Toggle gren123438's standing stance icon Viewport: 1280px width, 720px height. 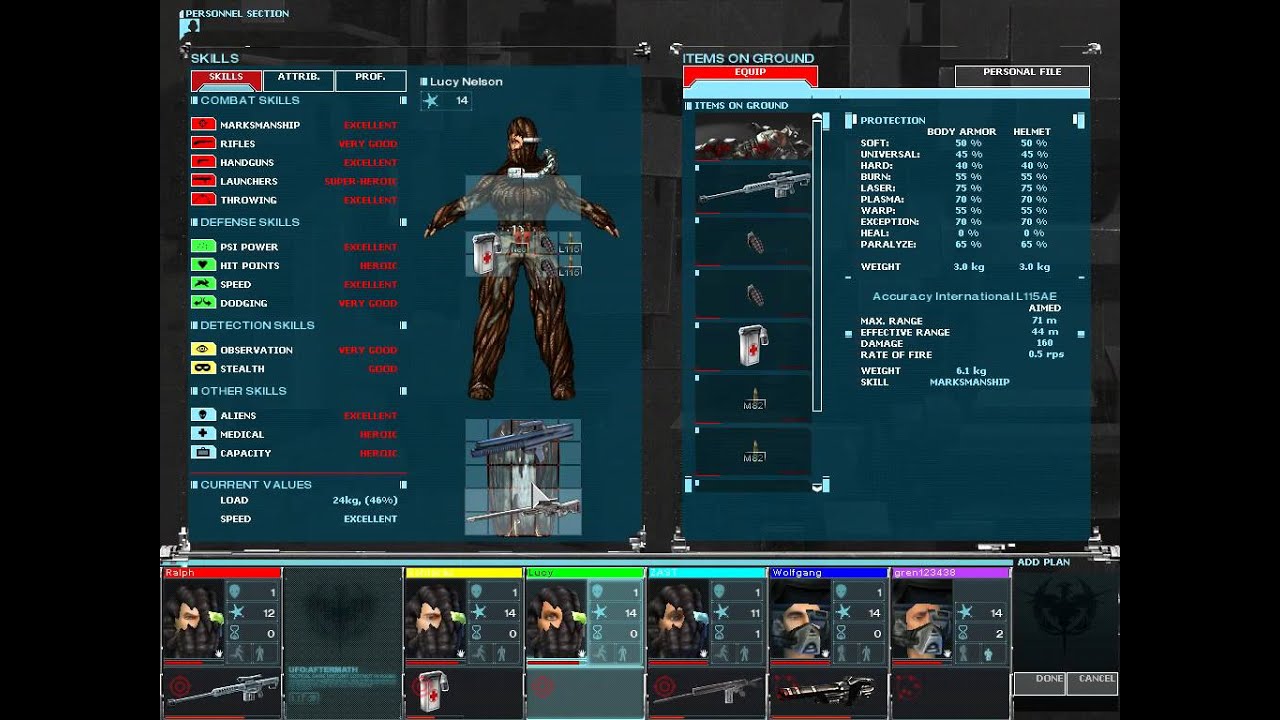pyautogui.click(x=990, y=653)
